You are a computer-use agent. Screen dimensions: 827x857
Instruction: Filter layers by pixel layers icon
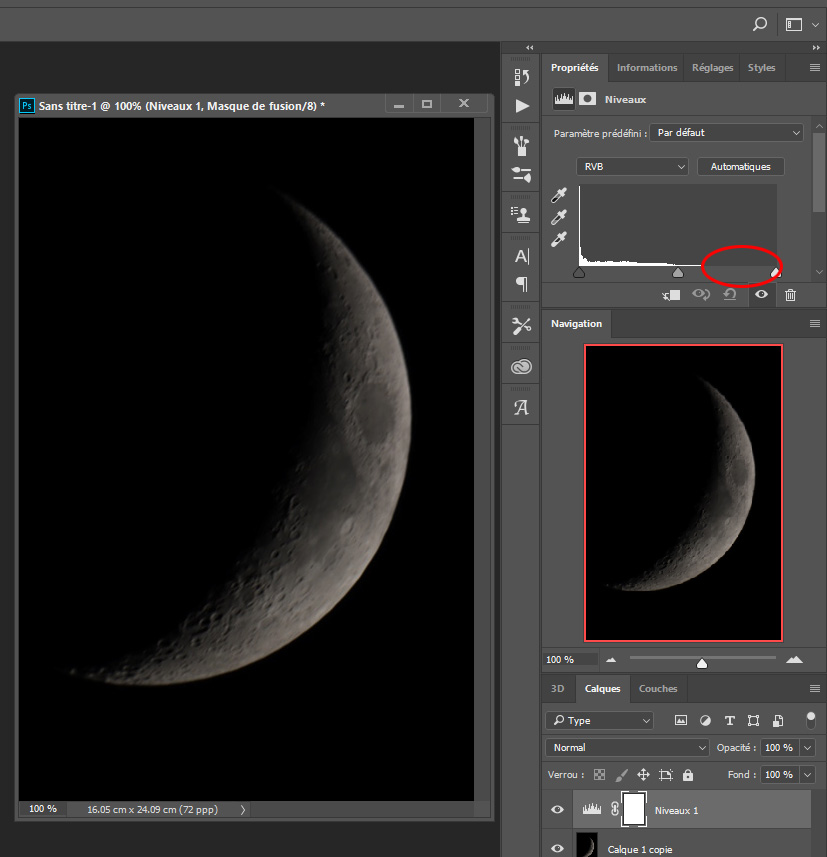point(681,720)
